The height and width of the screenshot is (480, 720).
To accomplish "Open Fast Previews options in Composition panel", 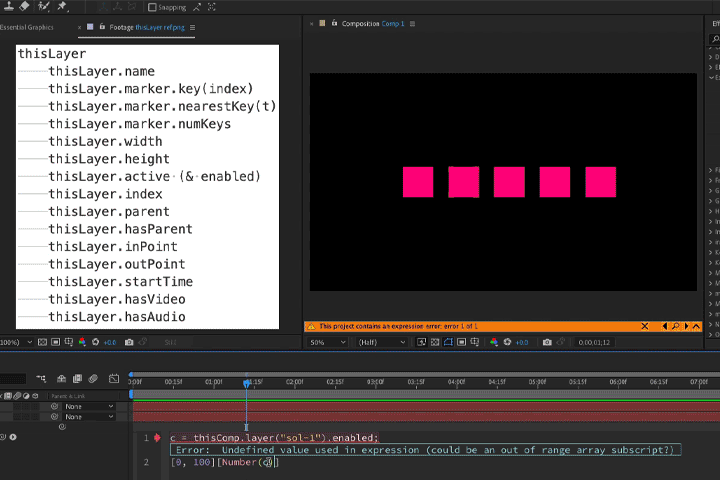I will tap(421, 342).
